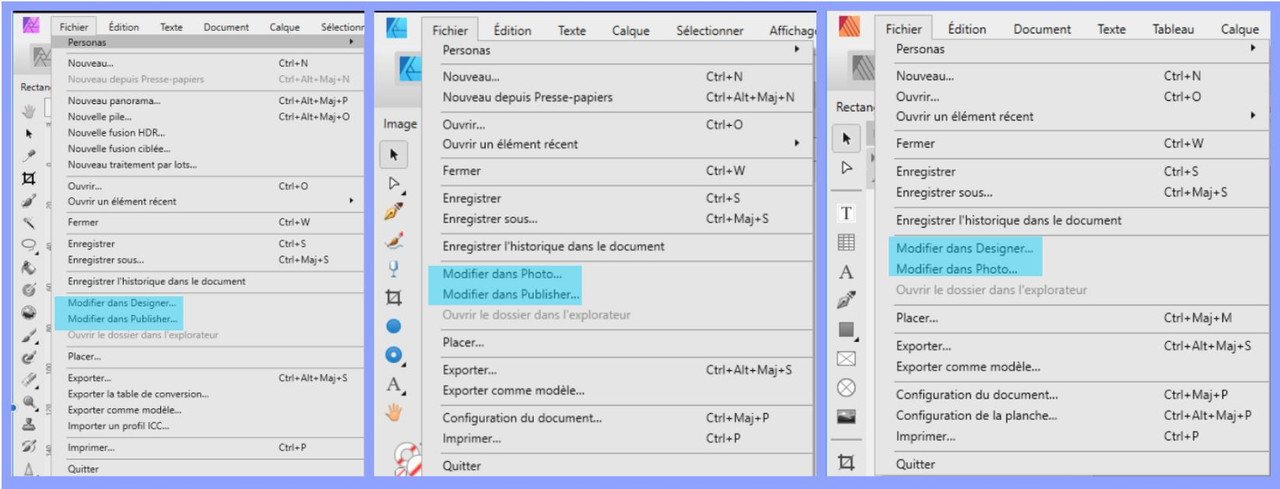Select the Pen tool in the right Publisher window

(846, 300)
